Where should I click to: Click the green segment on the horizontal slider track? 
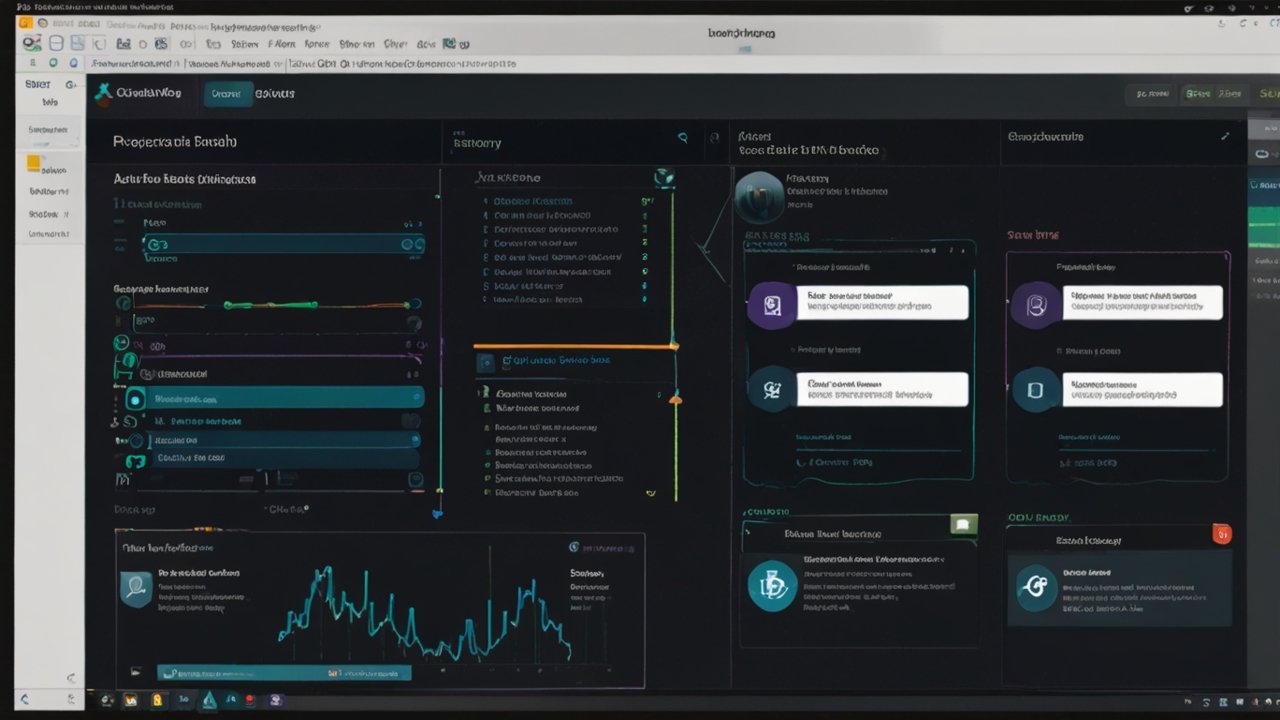(x=270, y=305)
